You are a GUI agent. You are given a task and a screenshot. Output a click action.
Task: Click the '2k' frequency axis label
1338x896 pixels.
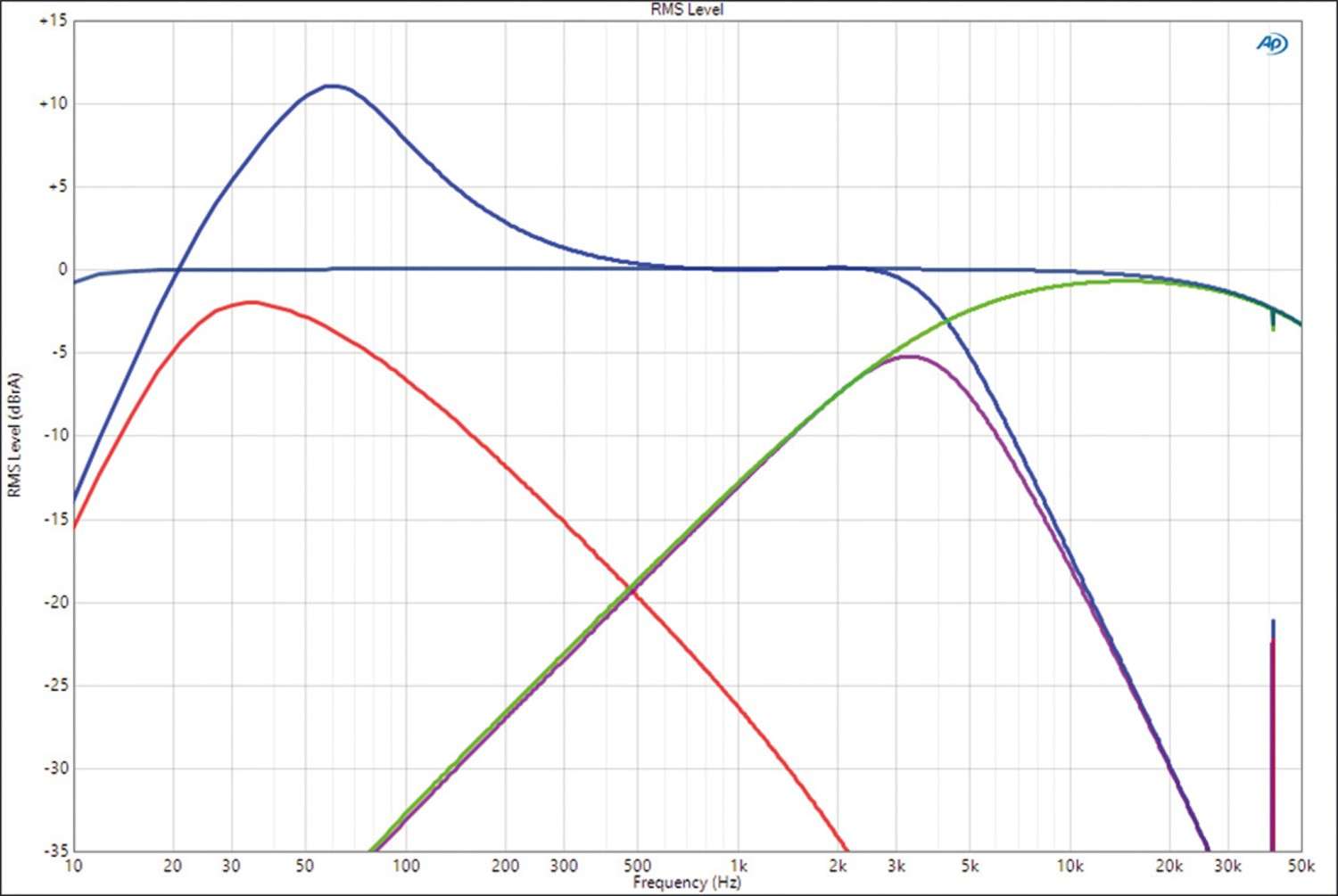pyautogui.click(x=838, y=866)
